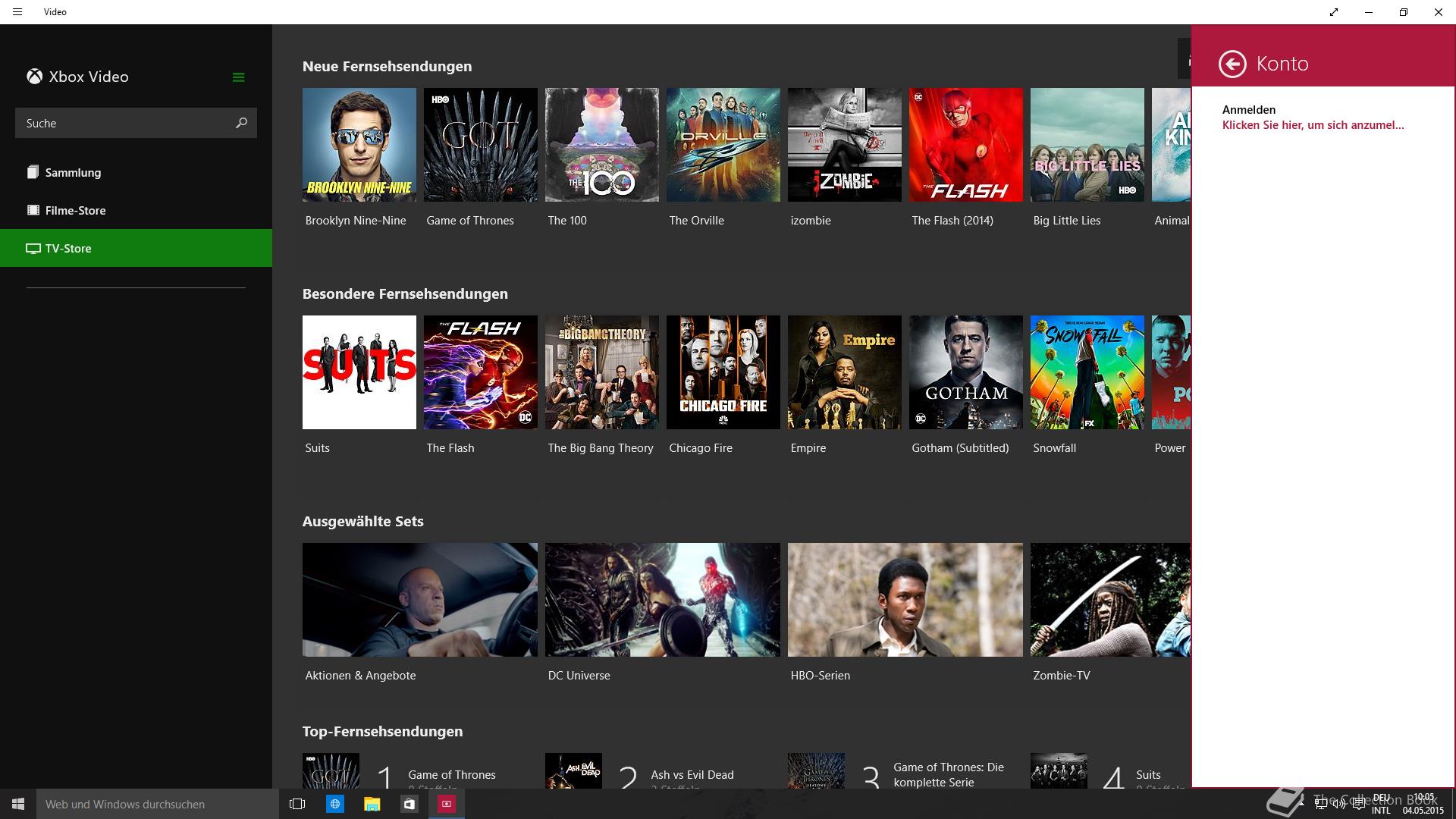Open the HBO-Serien set
This screenshot has height=819, width=1456.
tap(905, 600)
